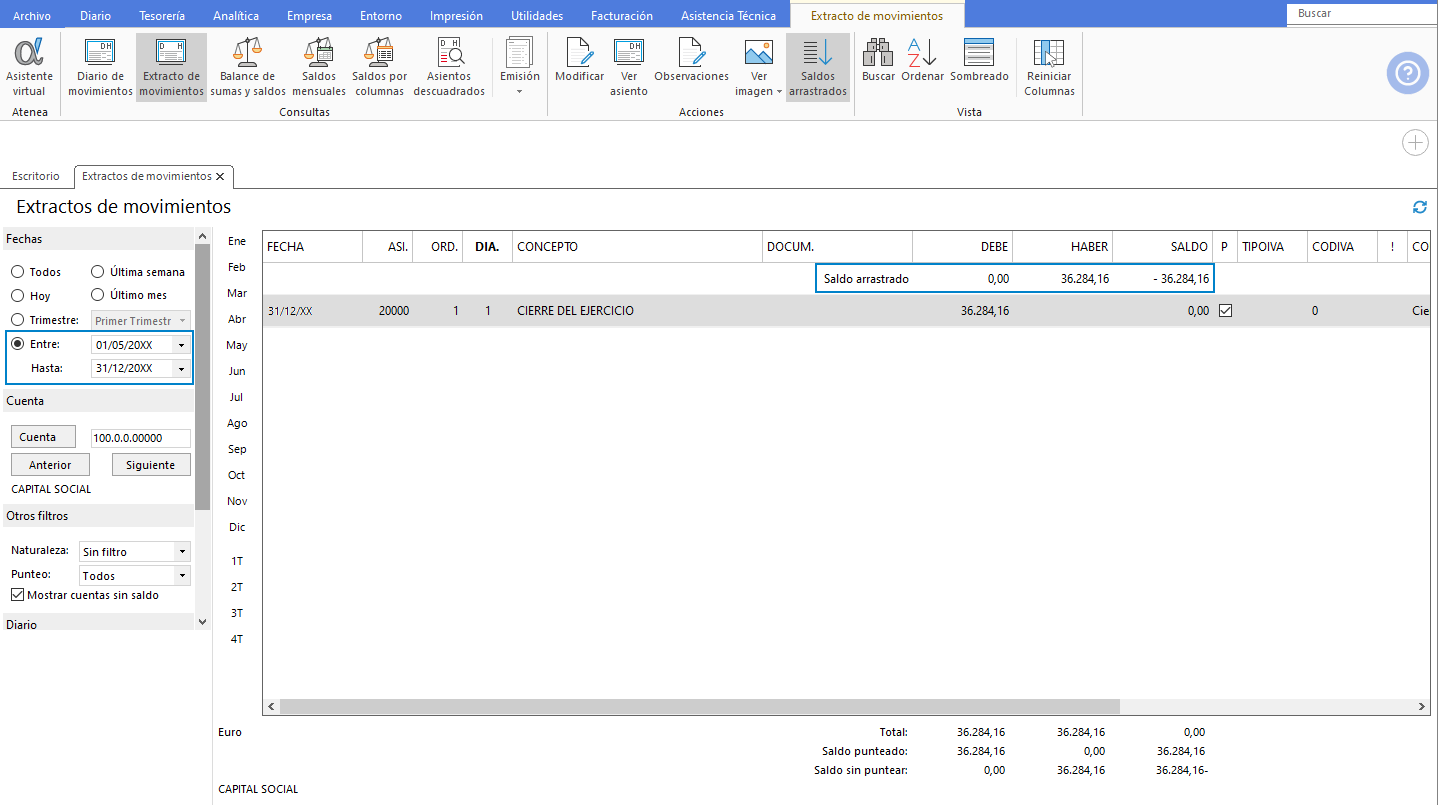Switch to the Escritorio tab

(36, 176)
